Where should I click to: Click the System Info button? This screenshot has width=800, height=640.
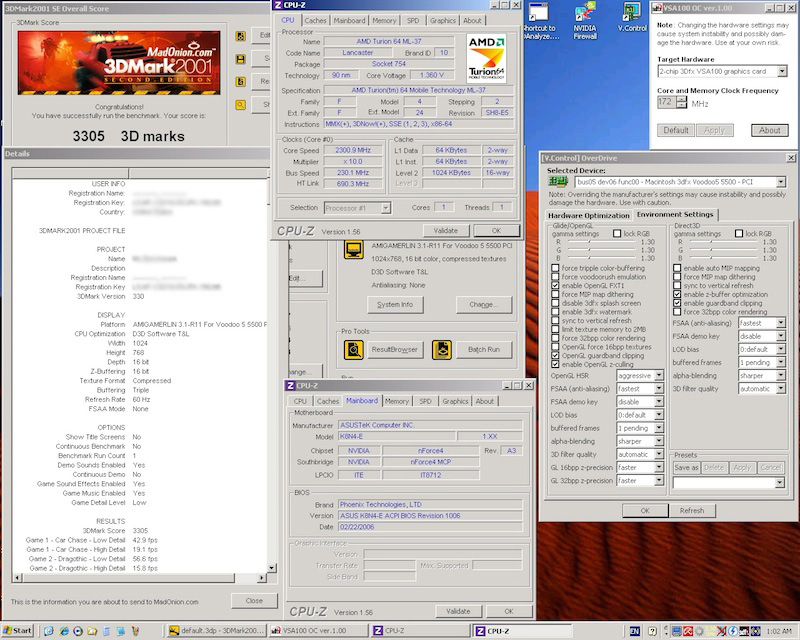(395, 304)
